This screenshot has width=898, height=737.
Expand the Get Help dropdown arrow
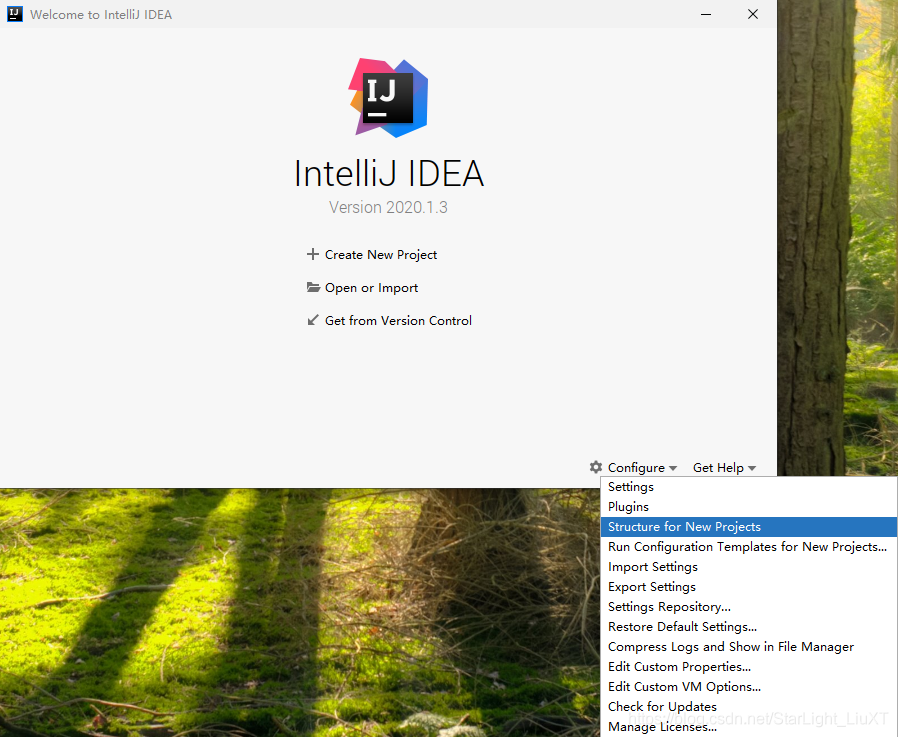tap(752, 468)
